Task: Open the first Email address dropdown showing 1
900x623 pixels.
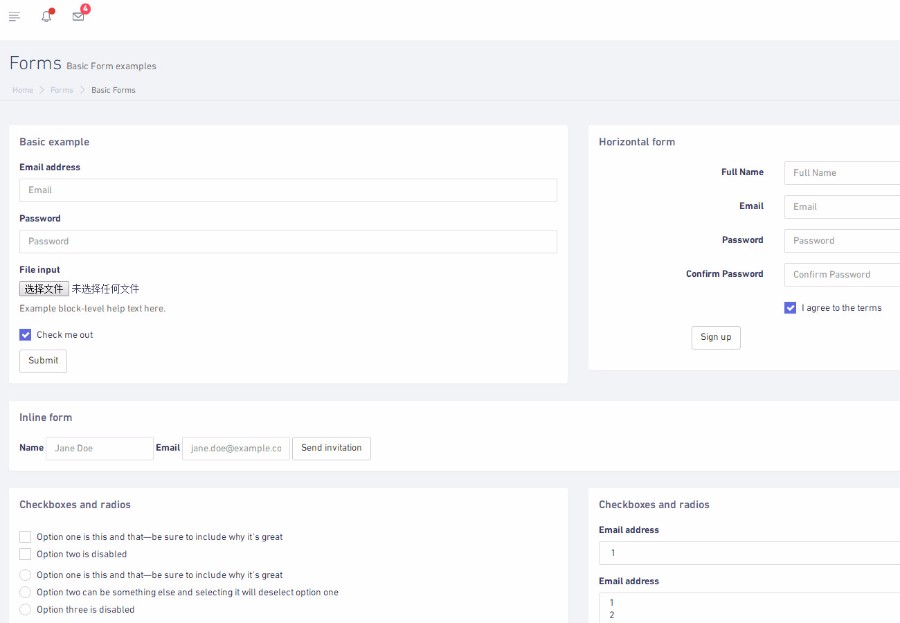Action: click(x=750, y=553)
